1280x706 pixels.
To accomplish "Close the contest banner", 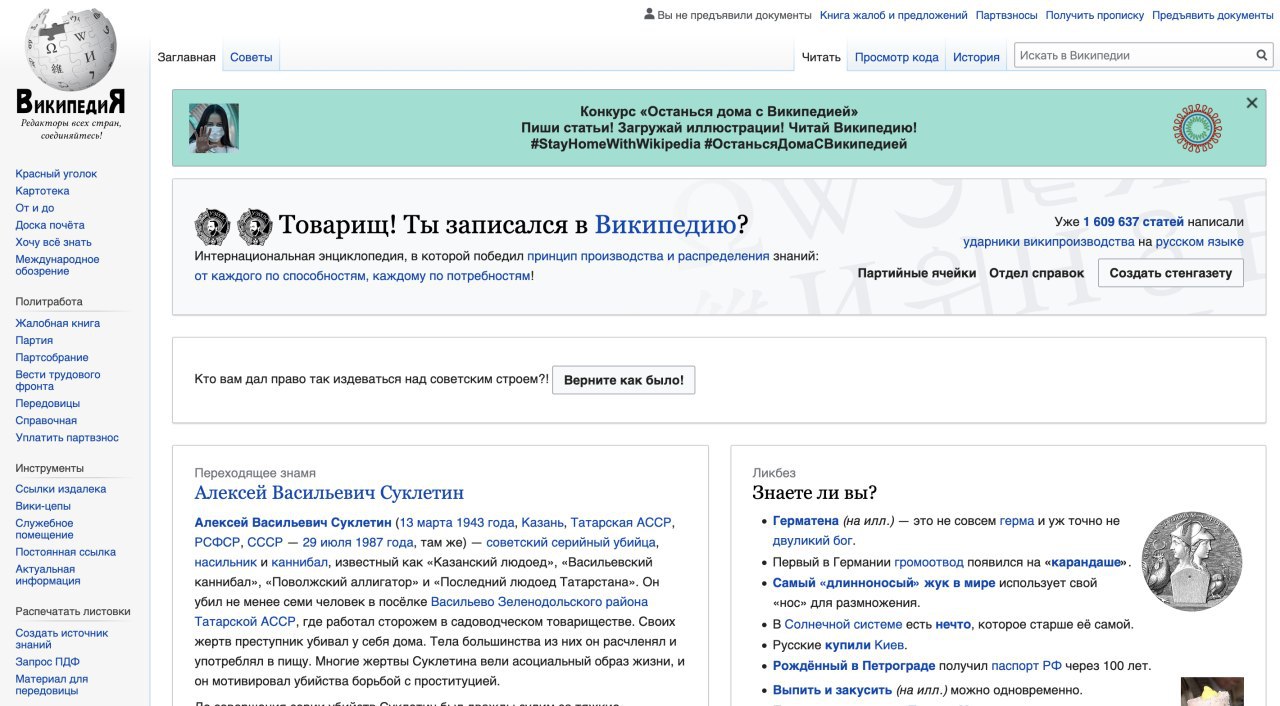I will tap(1252, 103).
